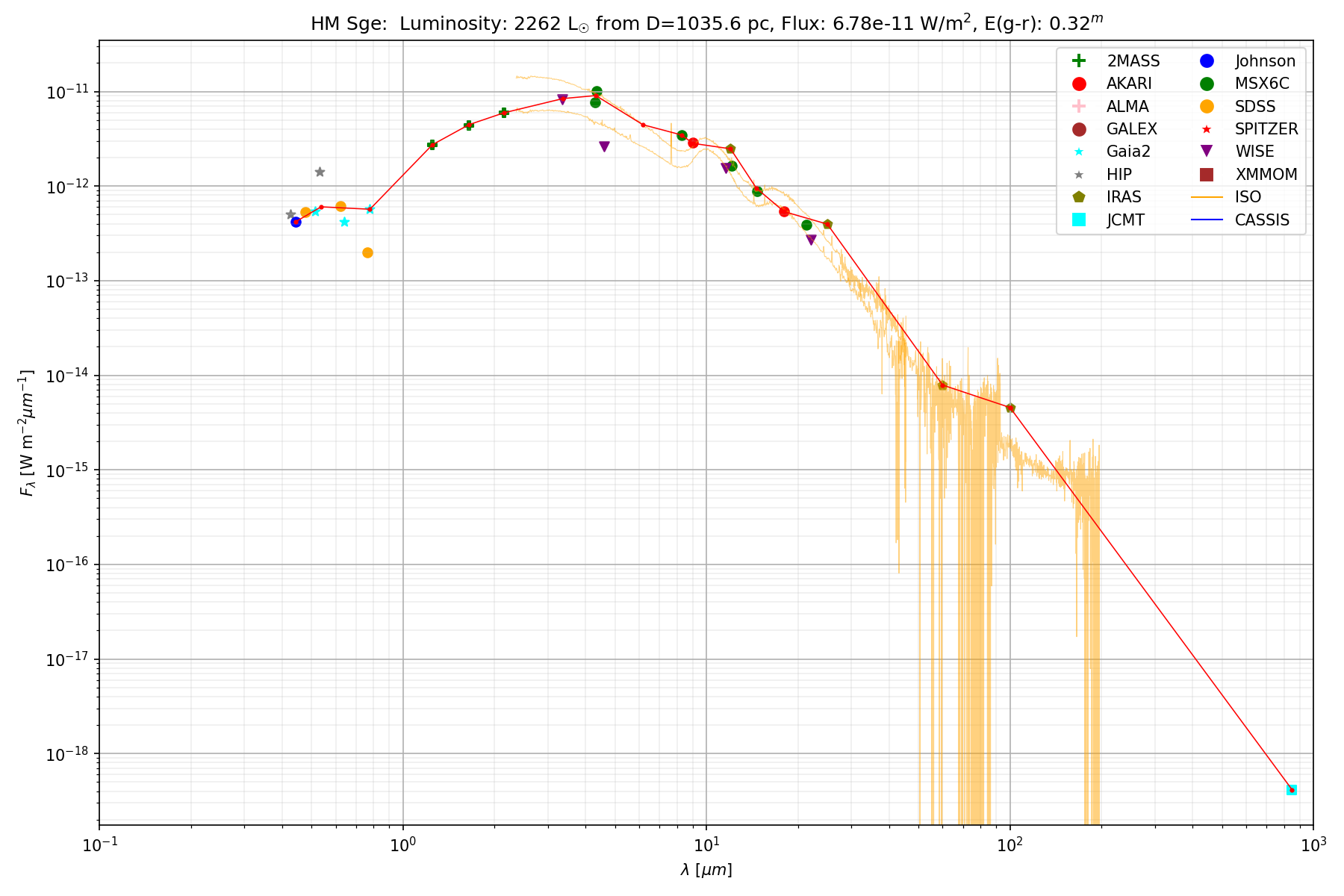Click the ISO orange line legend sample
The image size is (1344, 896).
[1206, 197]
